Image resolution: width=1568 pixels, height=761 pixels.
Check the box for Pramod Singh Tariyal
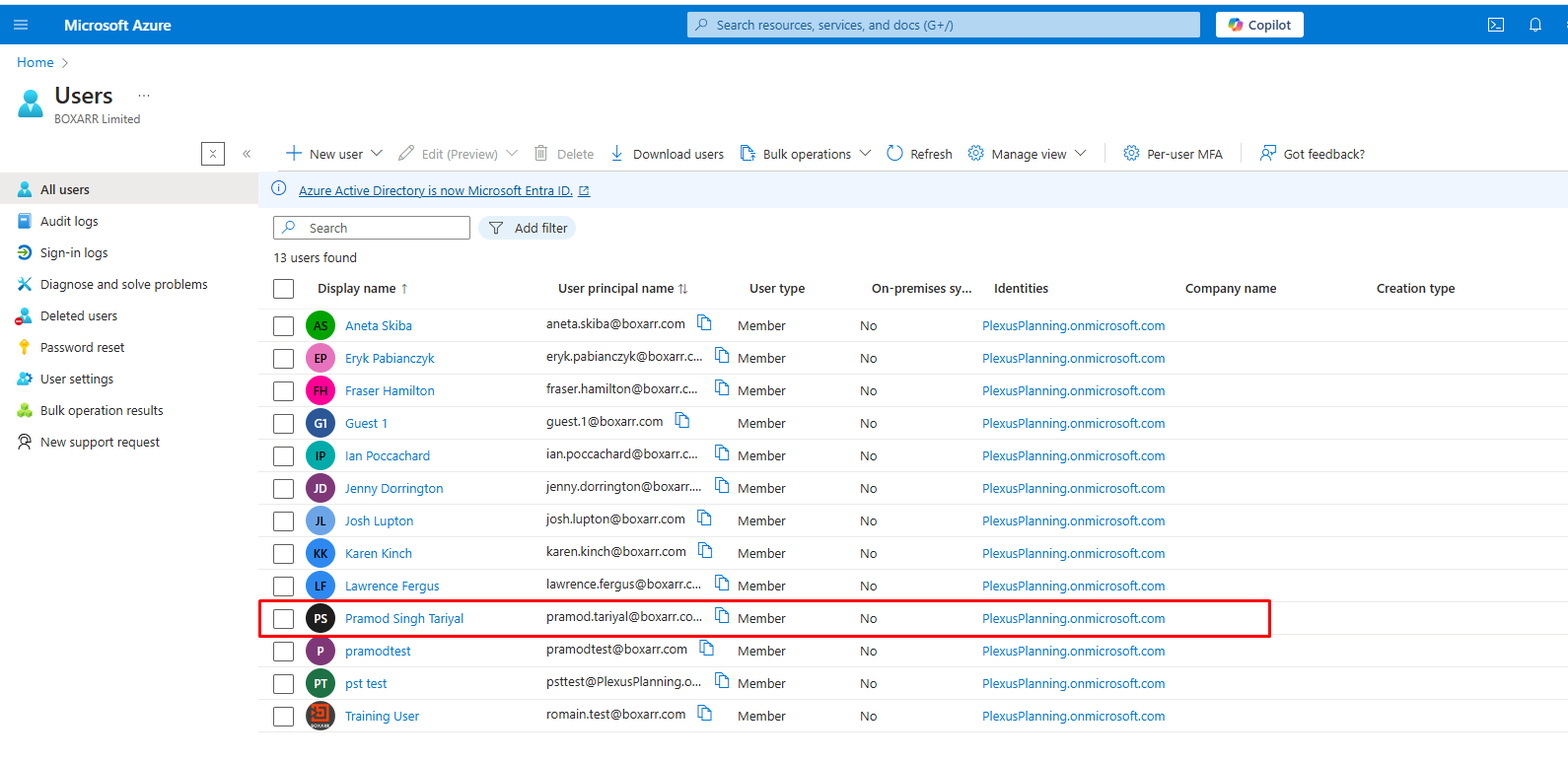click(284, 619)
